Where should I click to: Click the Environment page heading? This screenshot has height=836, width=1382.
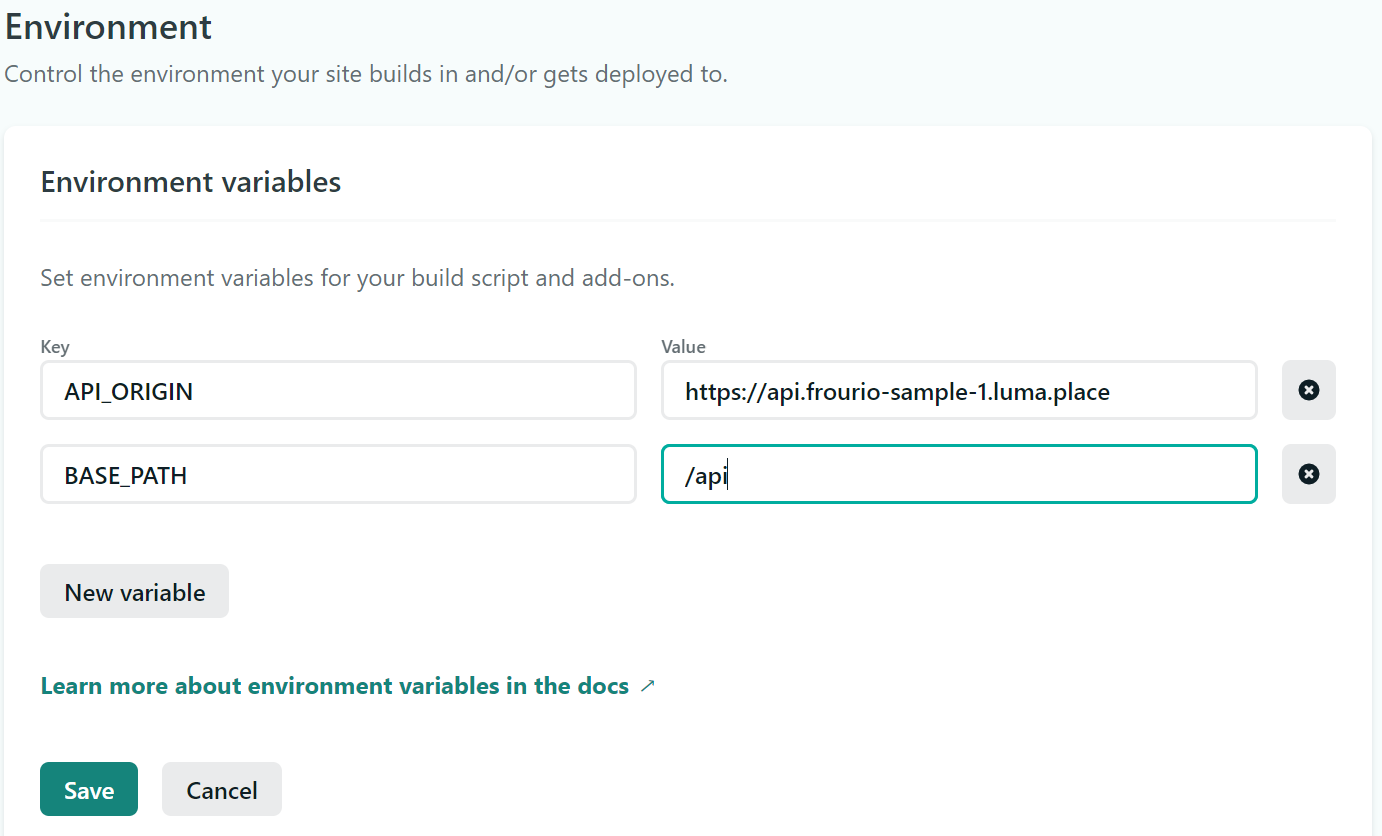coord(108,27)
